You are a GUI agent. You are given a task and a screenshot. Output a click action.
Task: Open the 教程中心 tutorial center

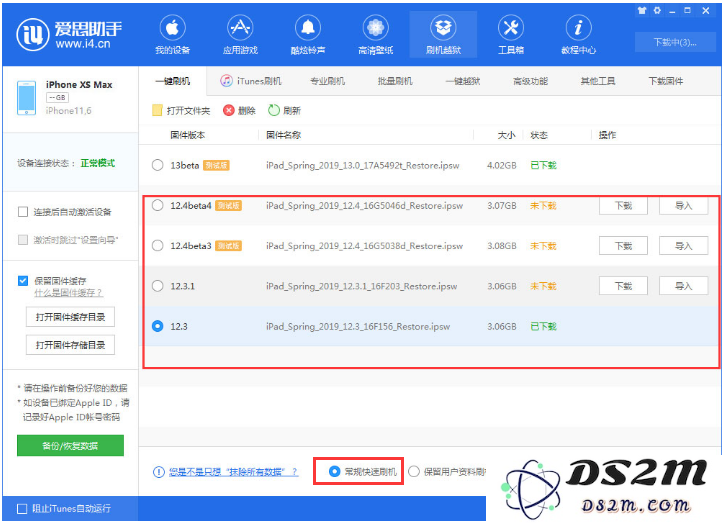point(578,35)
